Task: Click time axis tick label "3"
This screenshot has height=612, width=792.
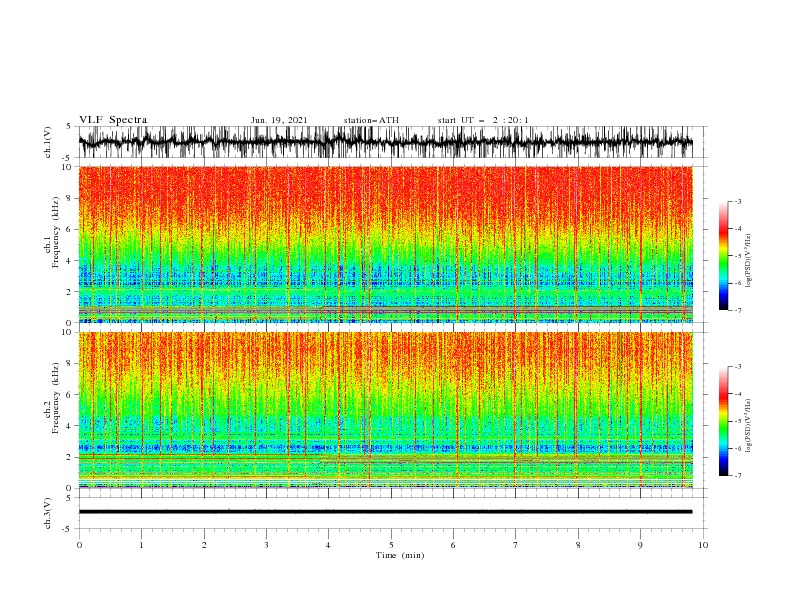Action: click(266, 545)
